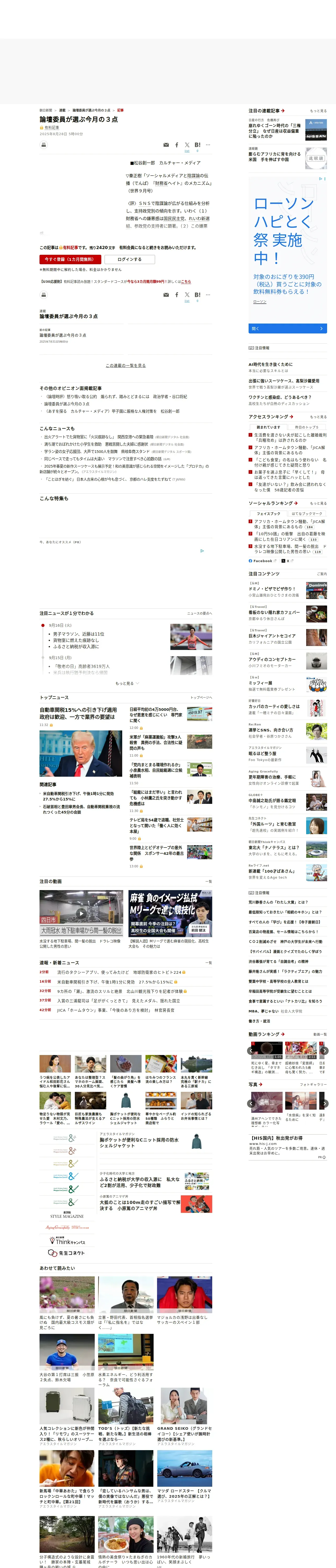Open トップページへ link
Screen dimensions: 336x1568
point(201,697)
